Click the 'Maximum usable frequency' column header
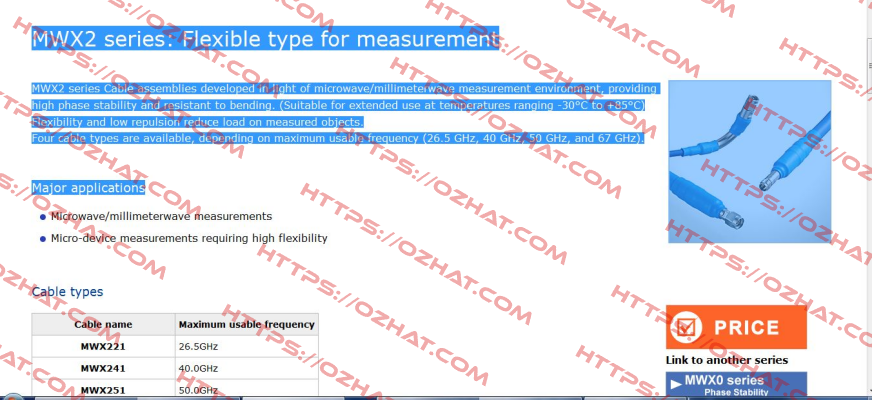872x400 pixels. pyautogui.click(x=247, y=324)
